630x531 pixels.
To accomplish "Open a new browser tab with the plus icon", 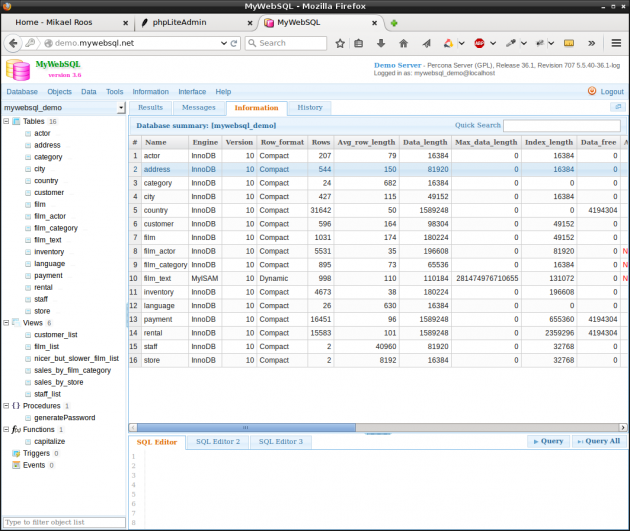I will (x=394, y=23).
